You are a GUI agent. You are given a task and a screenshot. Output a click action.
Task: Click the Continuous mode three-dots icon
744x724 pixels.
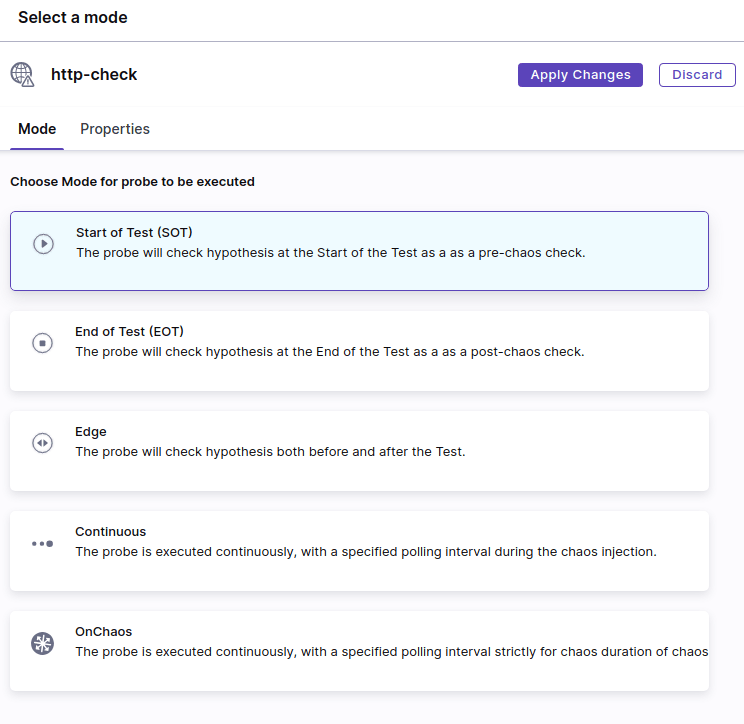(x=42, y=544)
